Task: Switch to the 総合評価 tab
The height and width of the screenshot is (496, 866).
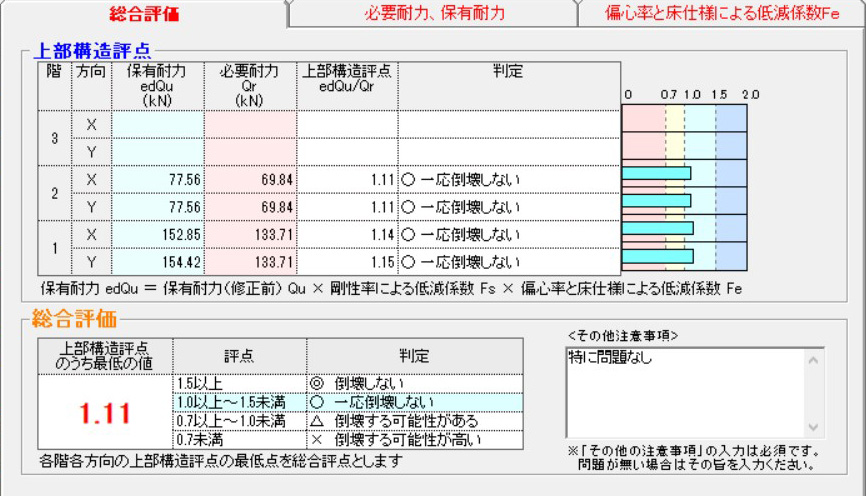Action: (145, 14)
